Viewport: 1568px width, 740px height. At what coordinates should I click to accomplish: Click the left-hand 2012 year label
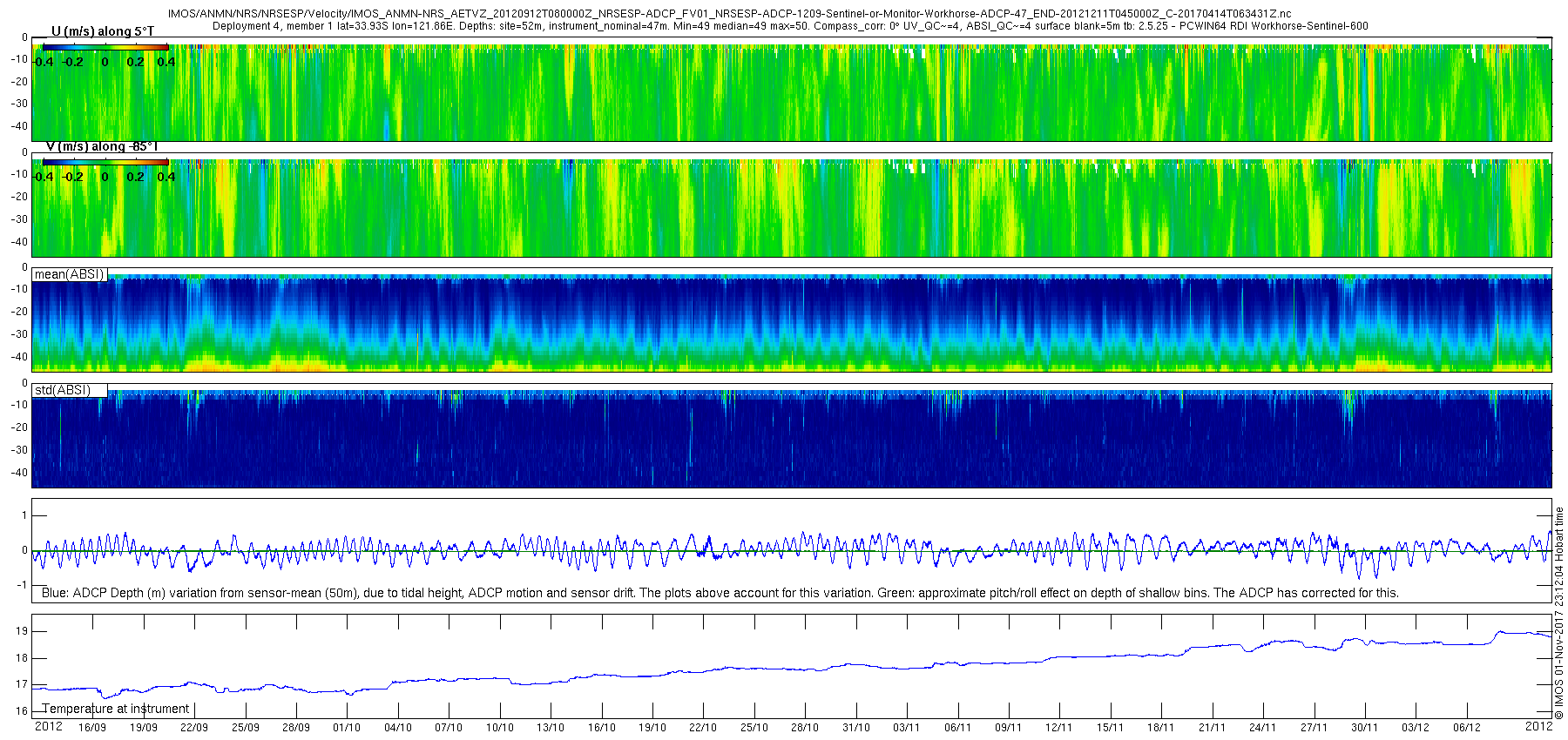(49, 726)
